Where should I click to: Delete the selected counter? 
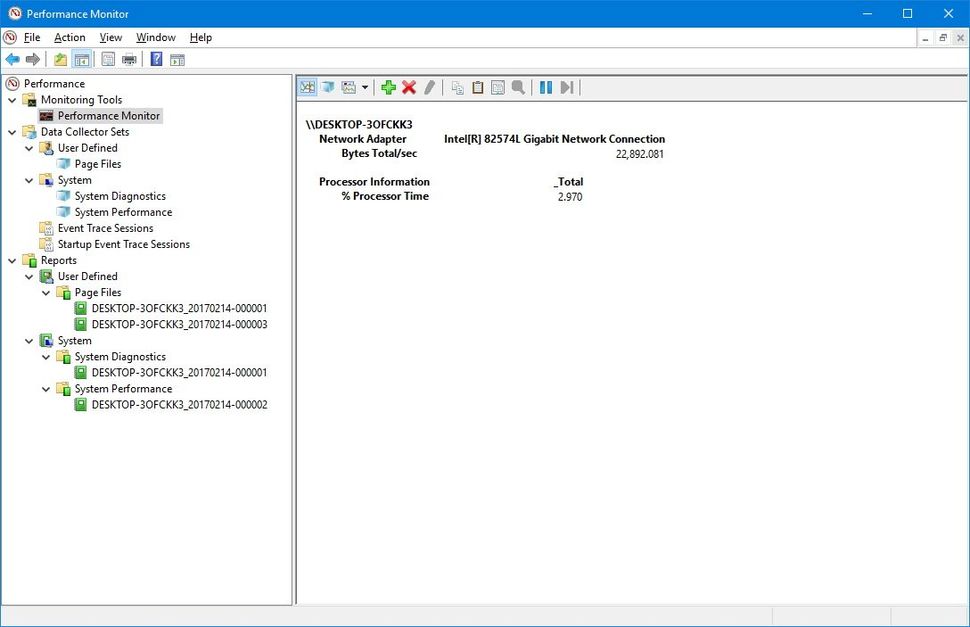point(410,87)
